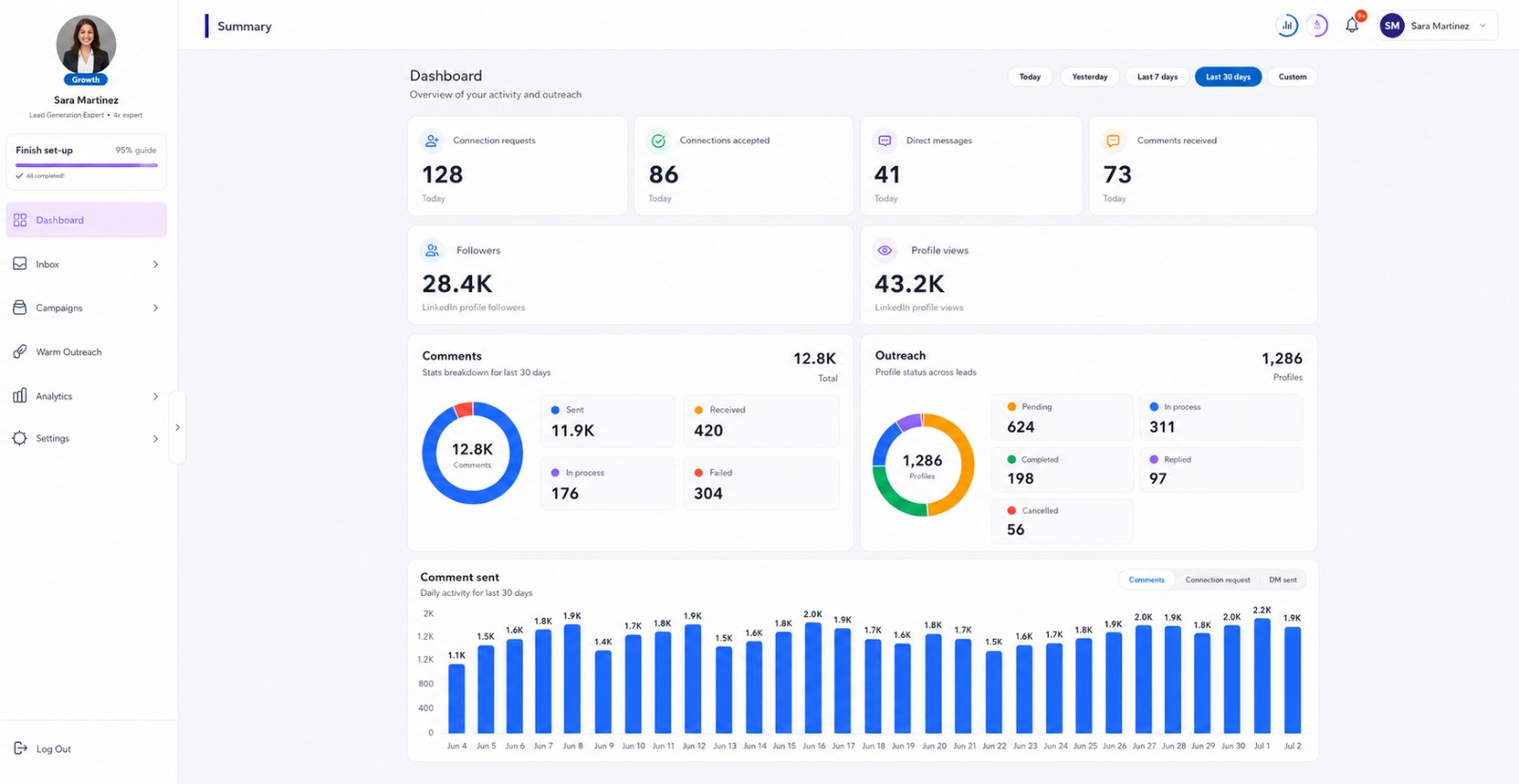Click the Log Out link
The image size is (1519, 784).
click(x=53, y=749)
